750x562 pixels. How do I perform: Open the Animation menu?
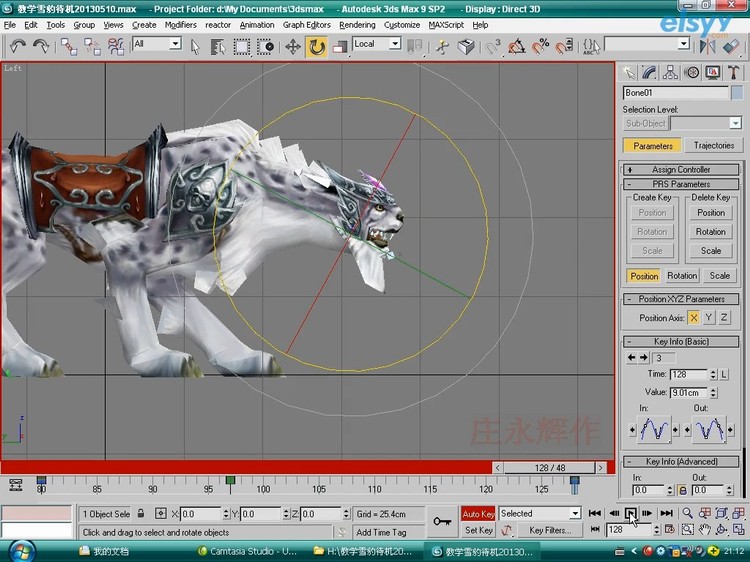click(x=257, y=25)
